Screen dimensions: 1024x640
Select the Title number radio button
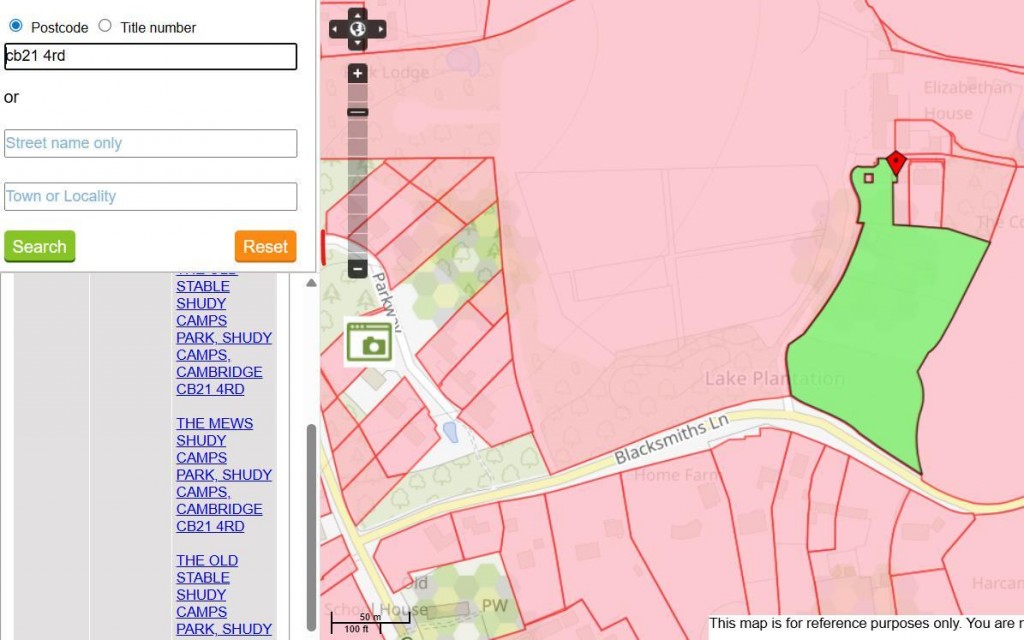pyautogui.click(x=105, y=27)
